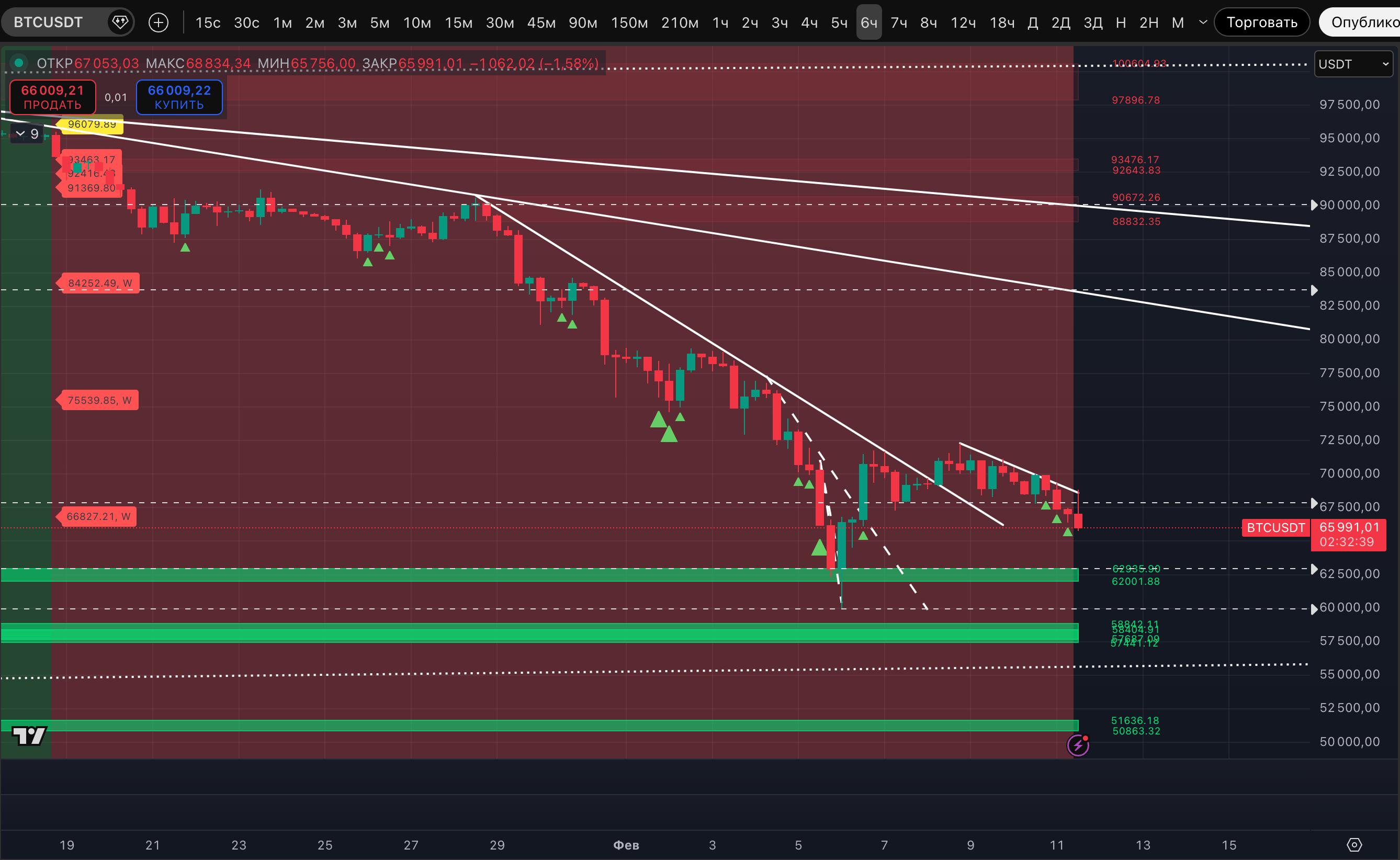Click the green status dot beside OHLC data
Viewport: 1400px width, 860px height.
[19, 63]
